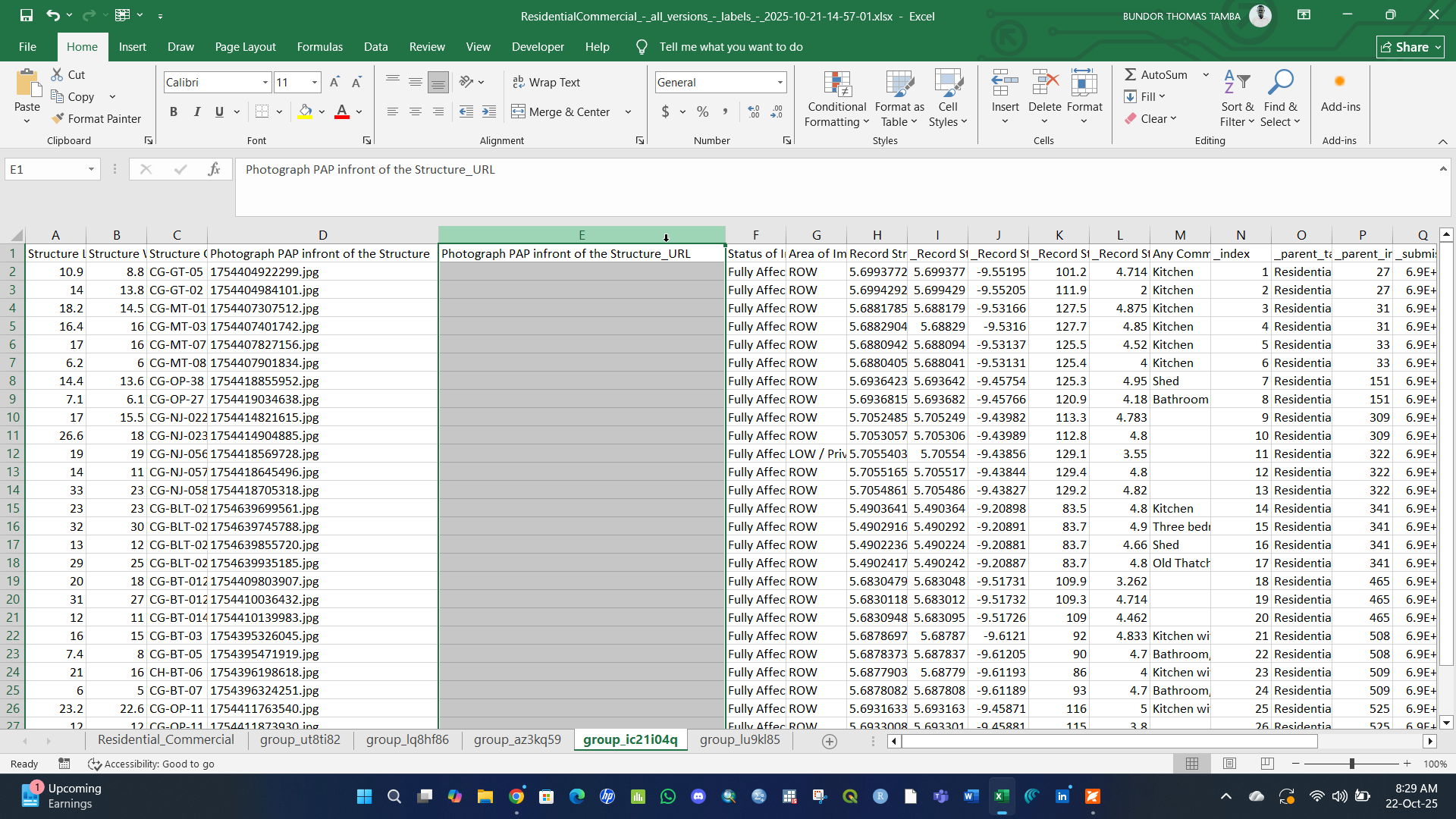Expand the number format dropdown

(780, 83)
